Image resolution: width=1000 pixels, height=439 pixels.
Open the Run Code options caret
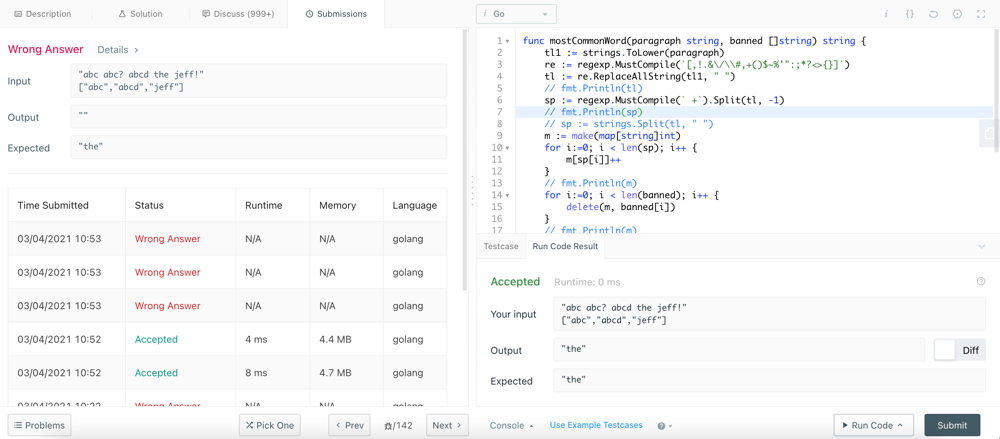pos(901,426)
